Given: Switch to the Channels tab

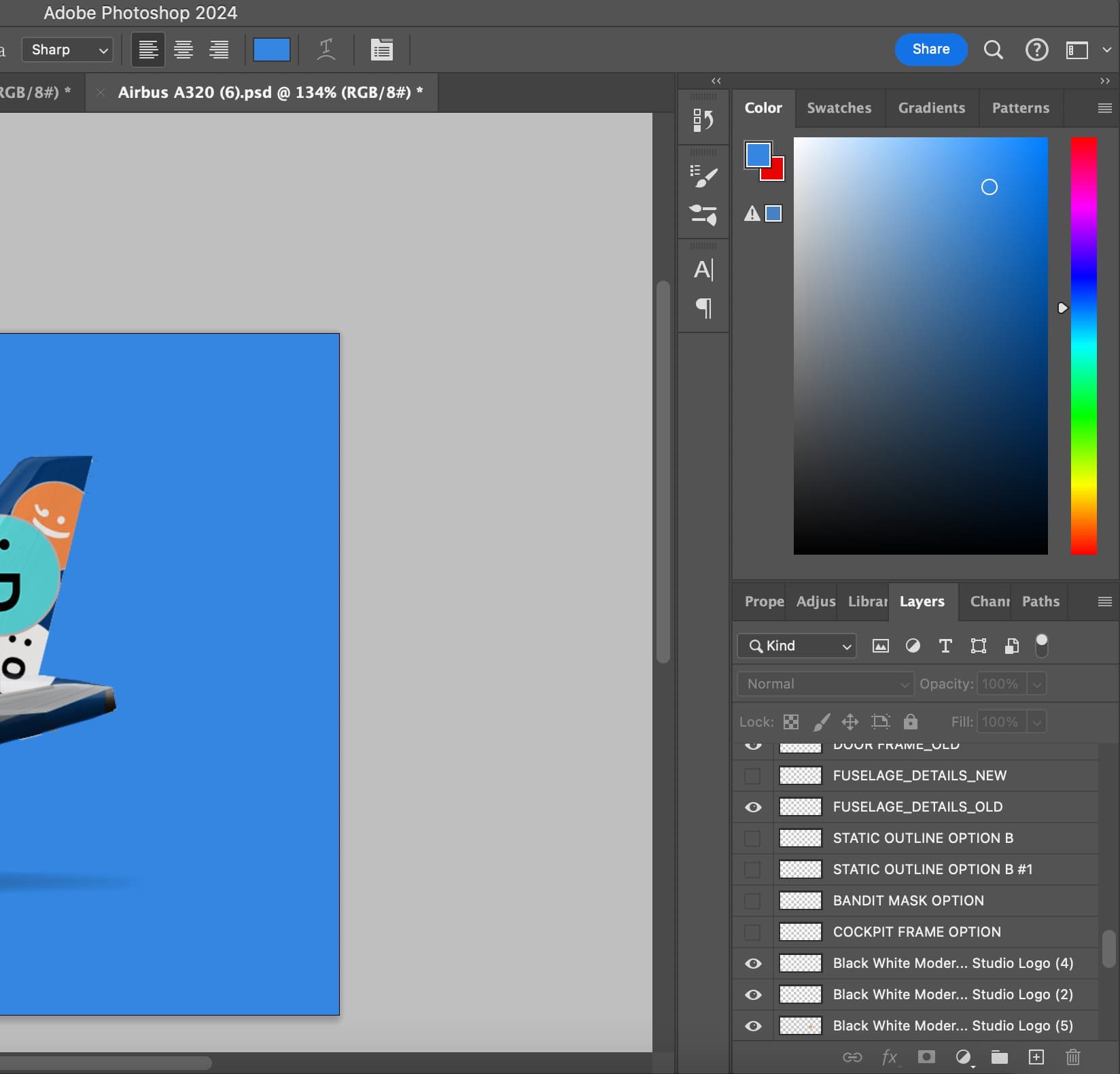Looking at the screenshot, I should 989,602.
